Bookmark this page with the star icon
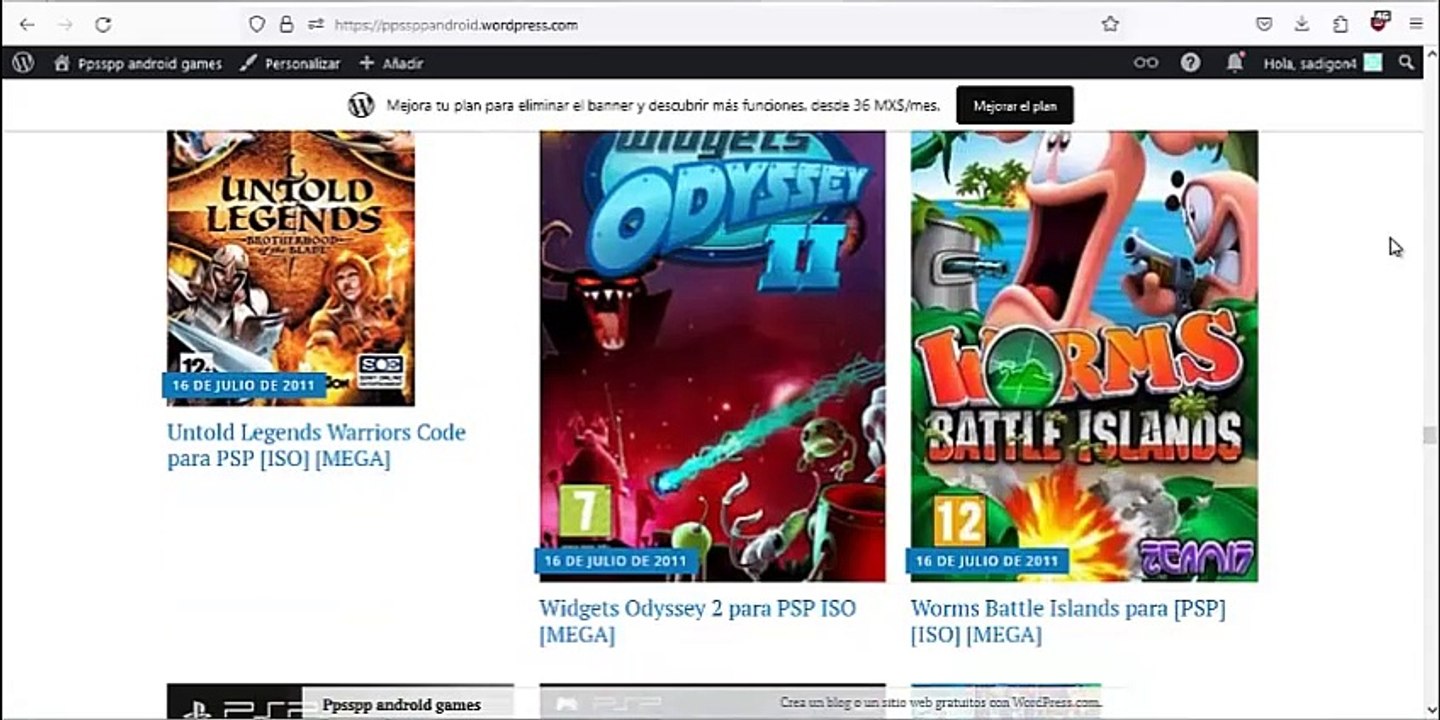This screenshot has width=1440, height=720. pyautogui.click(x=1110, y=24)
